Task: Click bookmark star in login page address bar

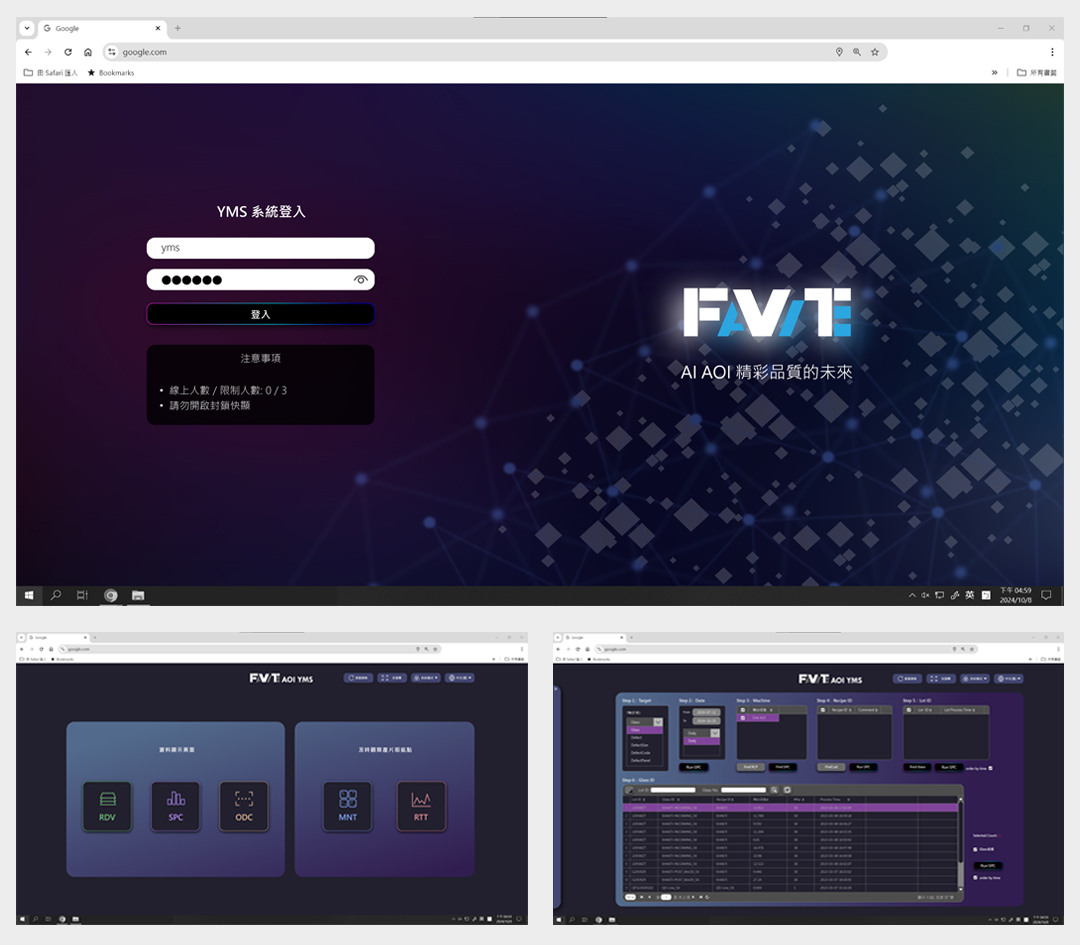Action: point(875,52)
